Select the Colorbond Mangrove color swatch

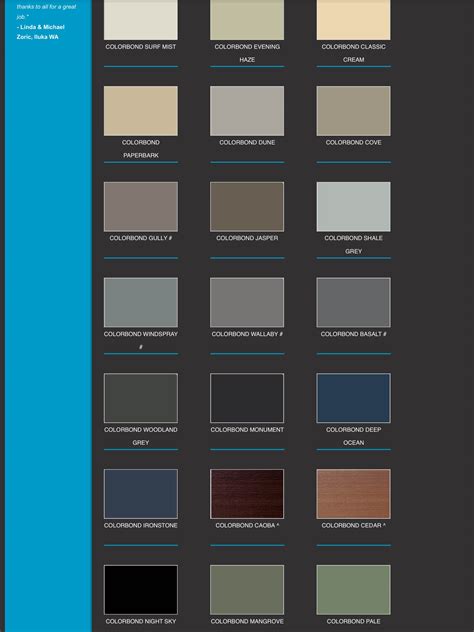pyautogui.click(x=247, y=590)
